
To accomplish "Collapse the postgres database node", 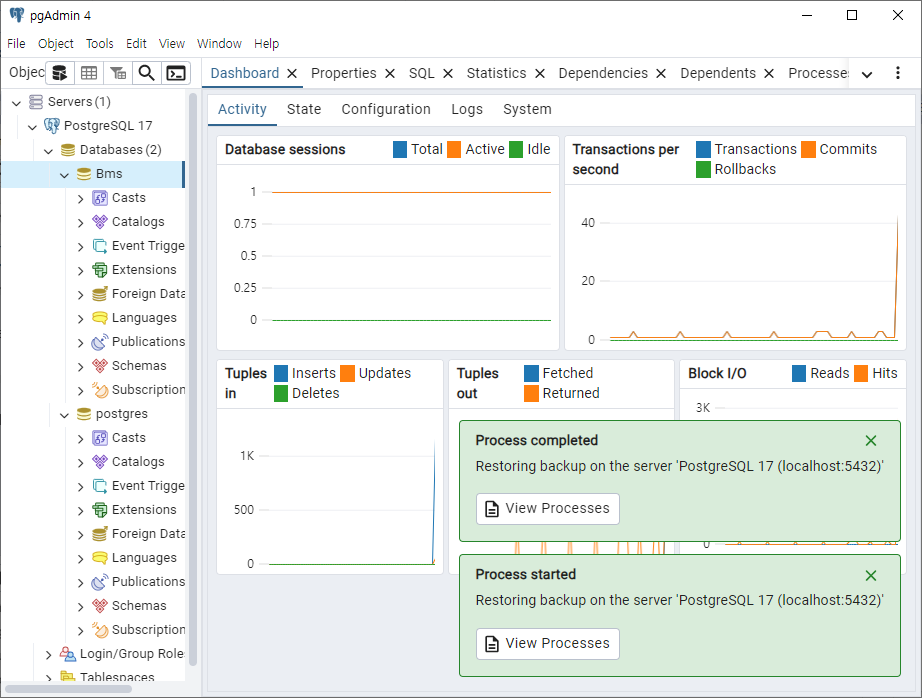I will pos(64,415).
